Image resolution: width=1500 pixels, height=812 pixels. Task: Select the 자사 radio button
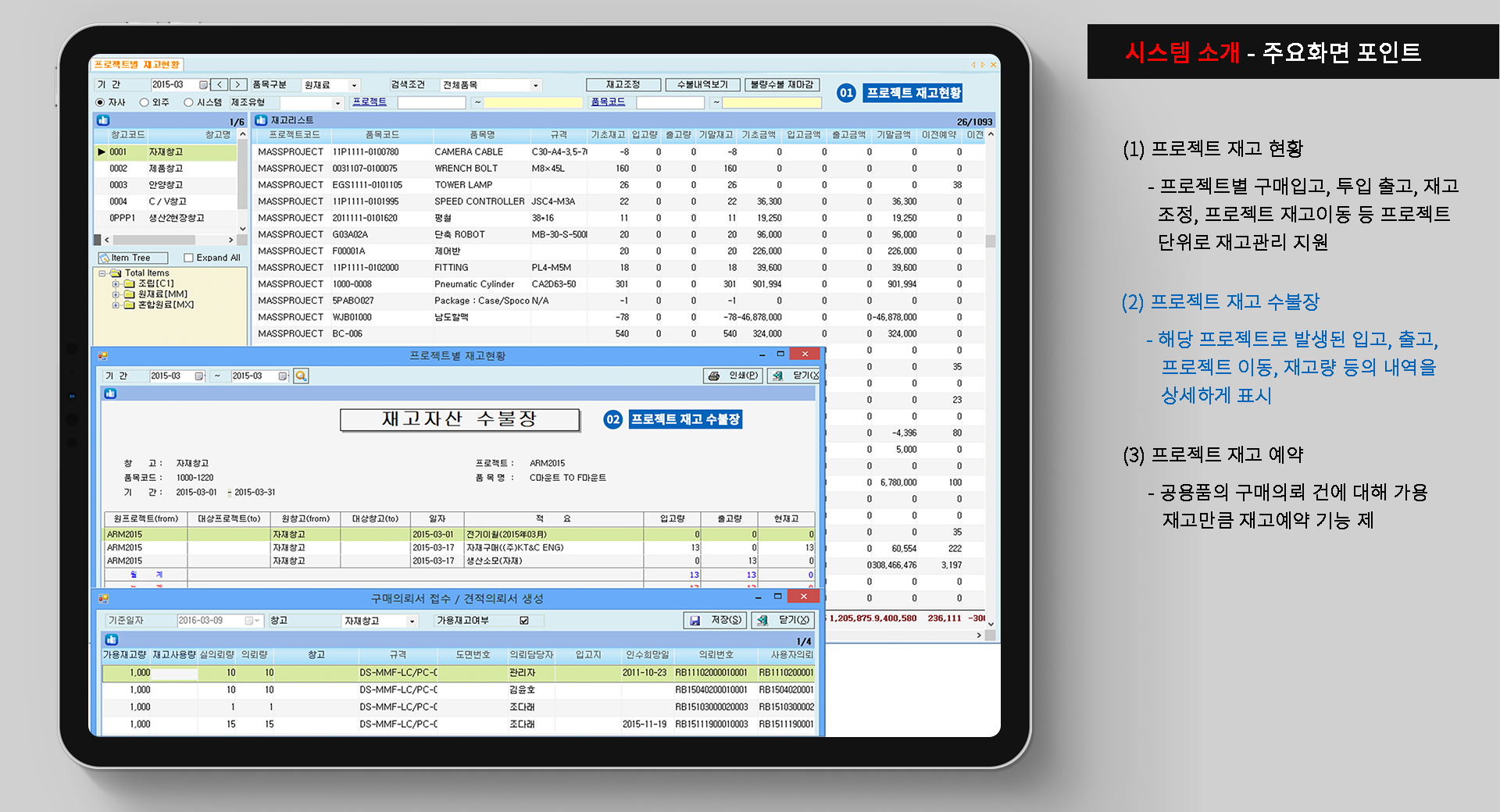coord(100,102)
